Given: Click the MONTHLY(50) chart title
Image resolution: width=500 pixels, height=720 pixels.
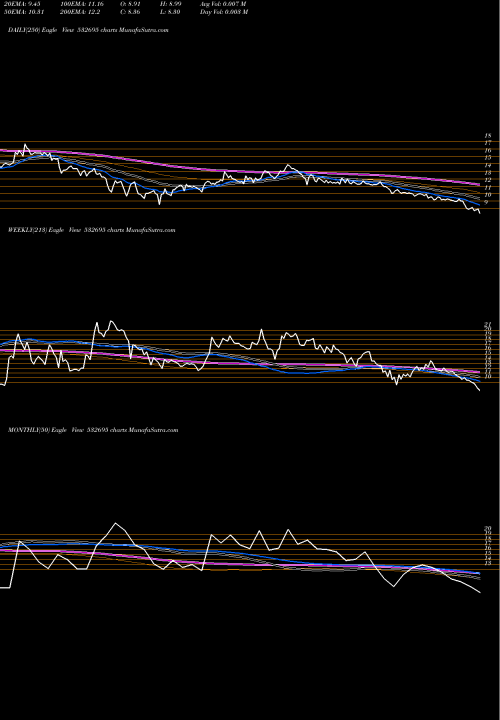Looking at the screenshot, I should click(93, 430).
